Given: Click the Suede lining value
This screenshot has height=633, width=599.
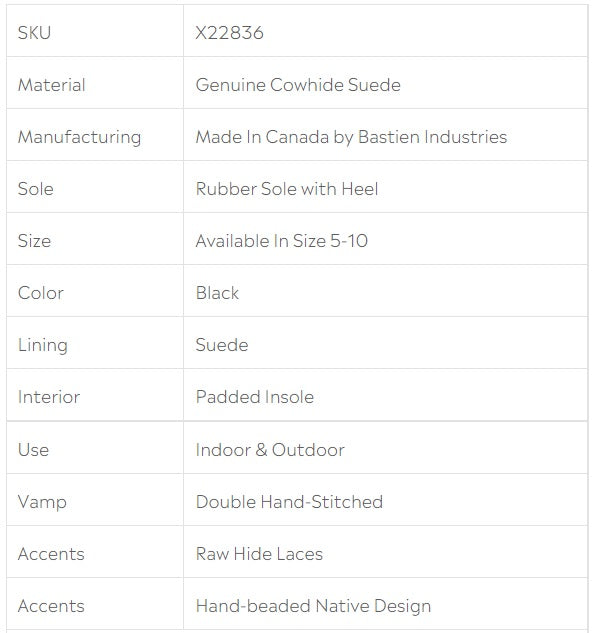Looking at the screenshot, I should point(222,345).
